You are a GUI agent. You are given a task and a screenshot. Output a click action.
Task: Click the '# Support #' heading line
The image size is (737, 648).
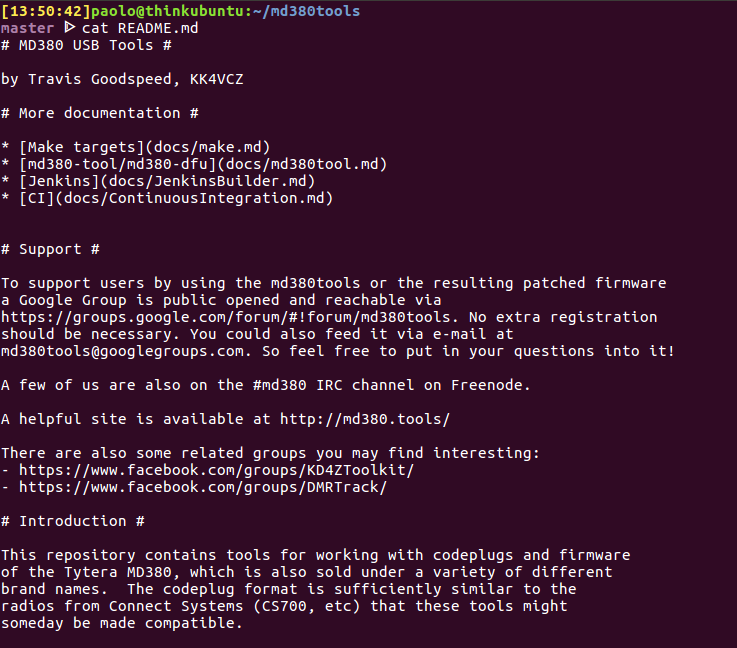click(50, 250)
